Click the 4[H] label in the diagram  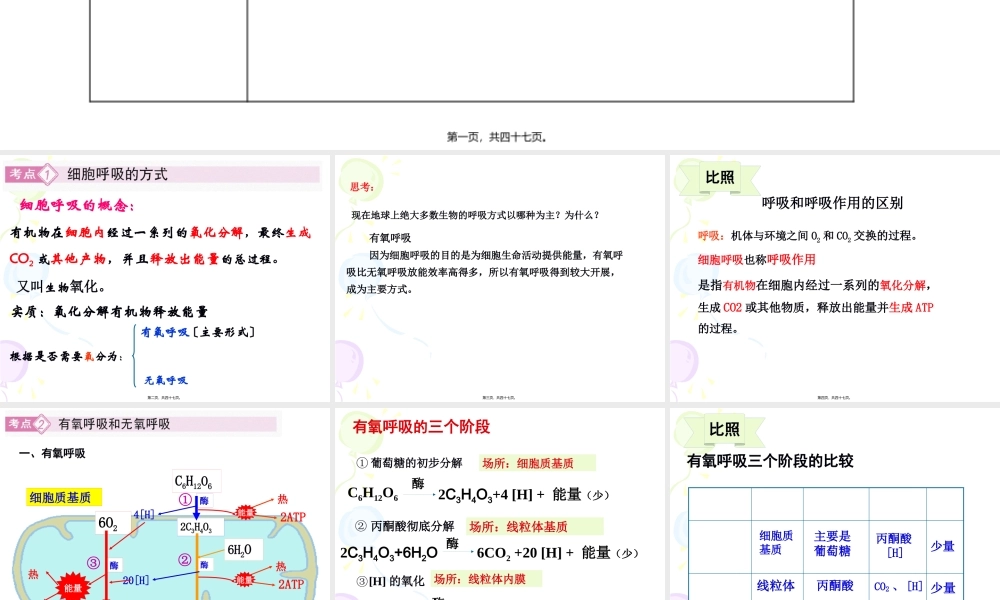tap(143, 515)
